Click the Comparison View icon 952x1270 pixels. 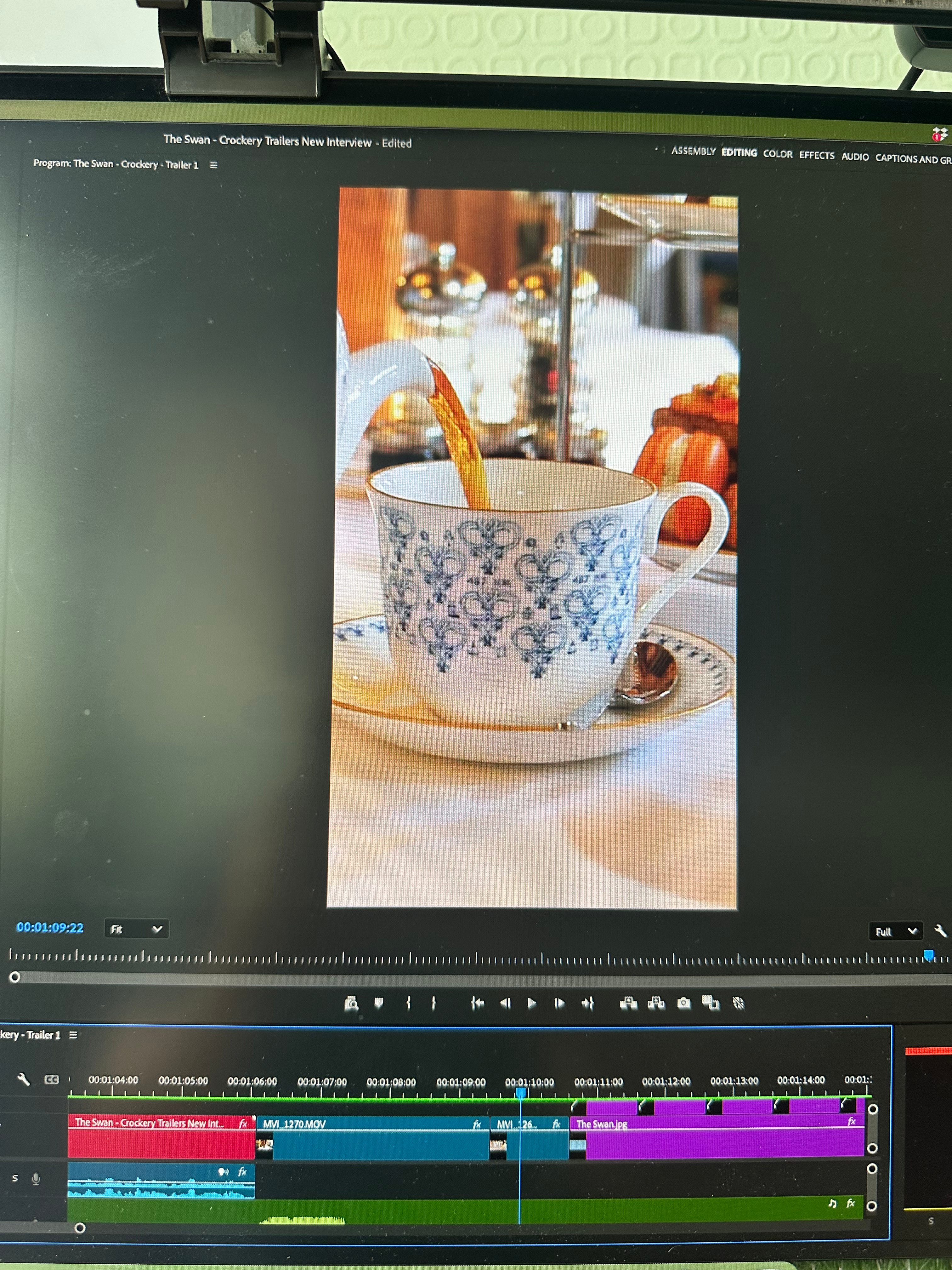click(x=711, y=1003)
